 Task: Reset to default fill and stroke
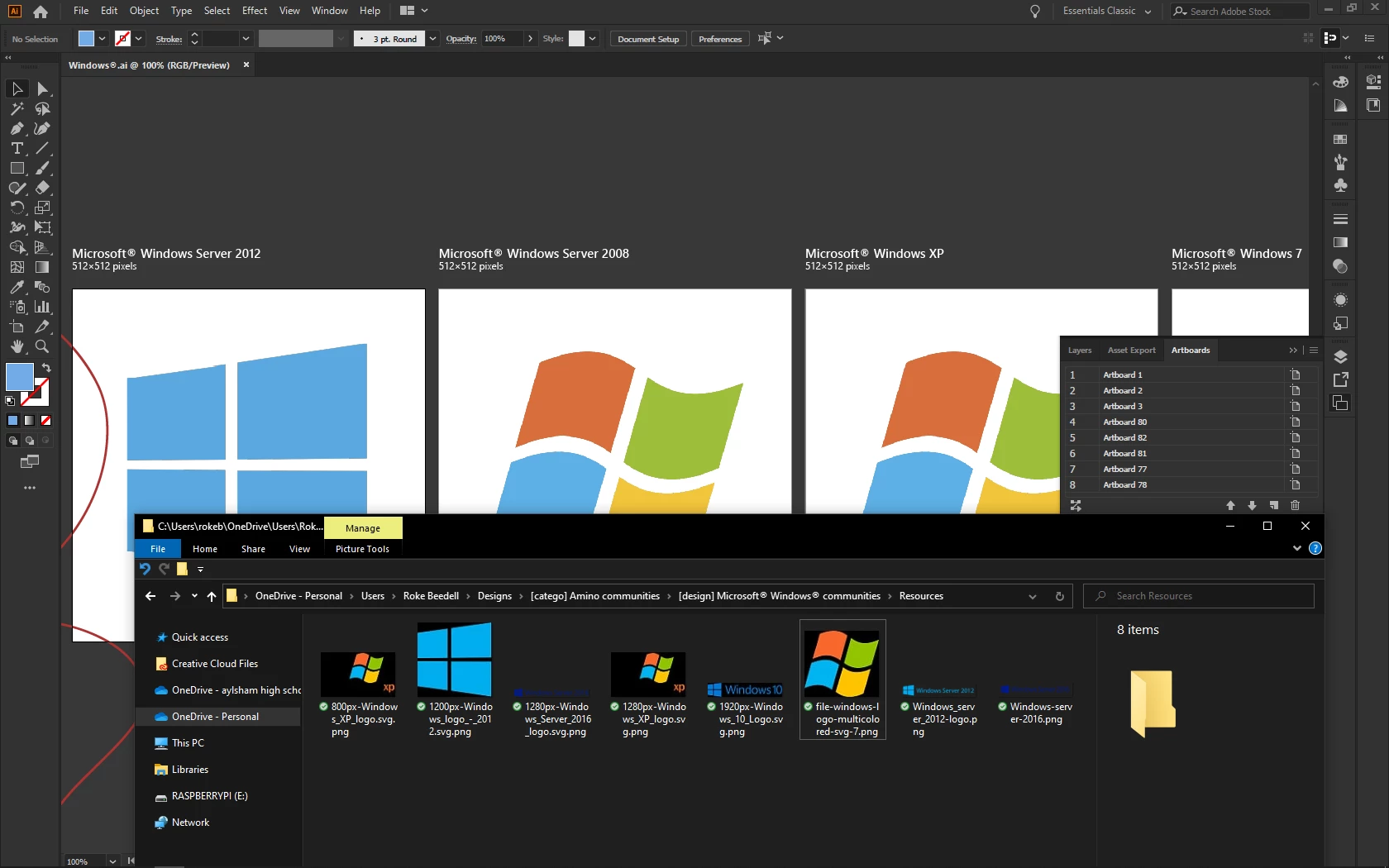pos(10,401)
